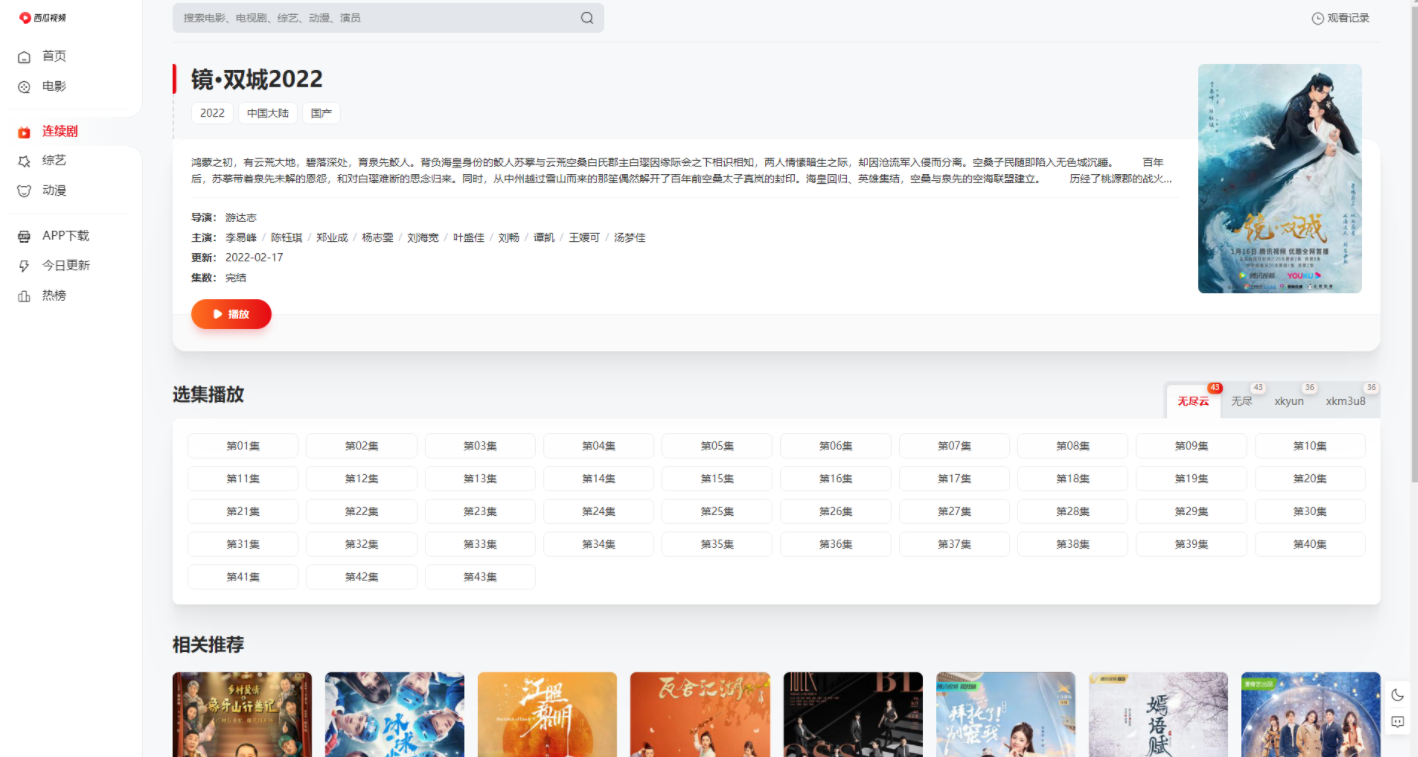The image size is (1418, 757).
Task: Select the xkm3u8 source tab
Action: (1345, 401)
